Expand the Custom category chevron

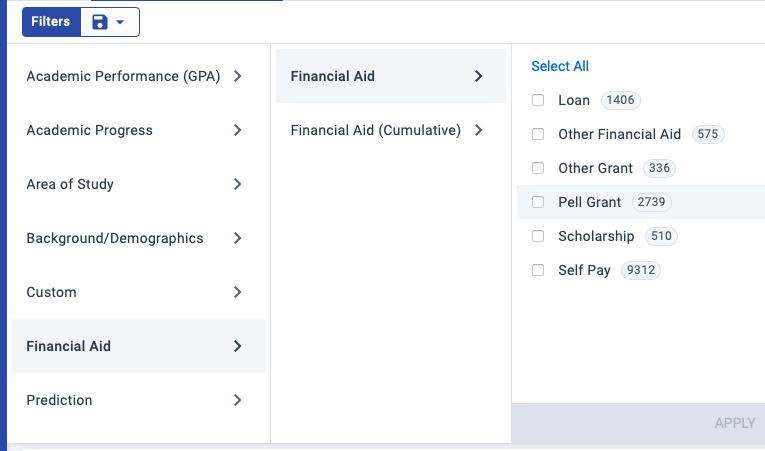(237, 292)
